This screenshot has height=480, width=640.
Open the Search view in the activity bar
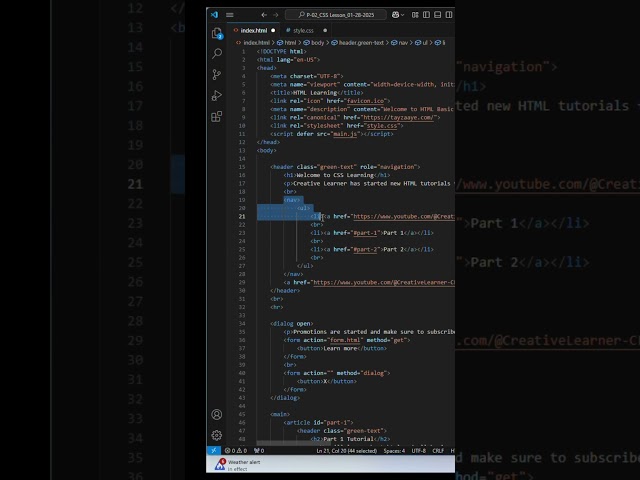(x=217, y=53)
